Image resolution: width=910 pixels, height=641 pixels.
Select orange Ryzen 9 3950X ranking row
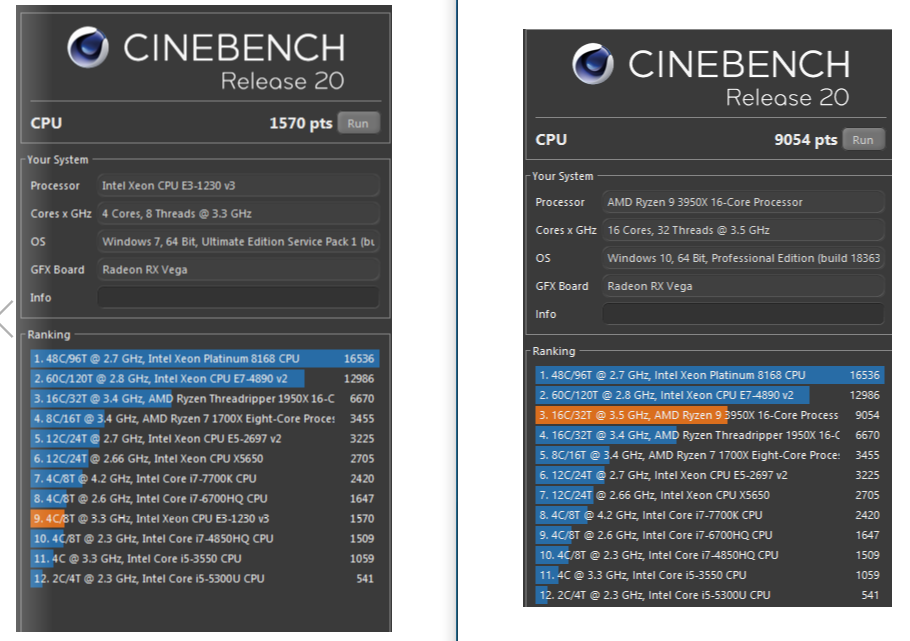pyautogui.click(x=710, y=415)
